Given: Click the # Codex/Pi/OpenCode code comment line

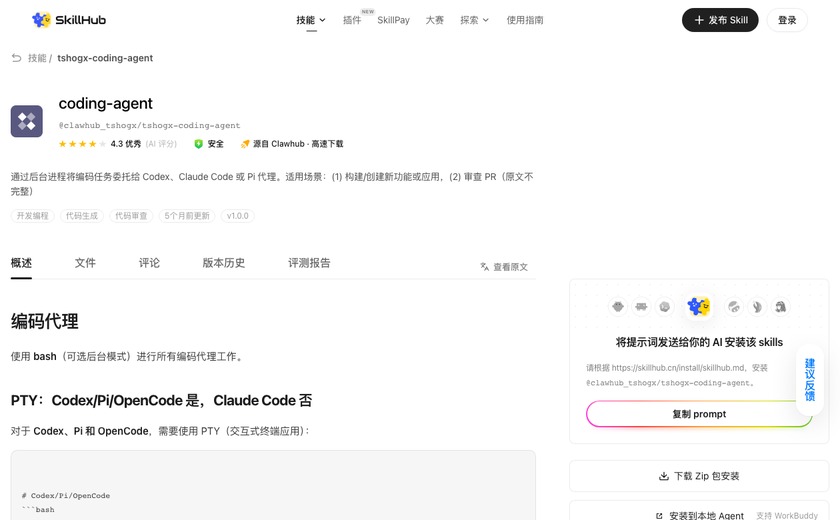Looking at the screenshot, I should click(x=66, y=496).
